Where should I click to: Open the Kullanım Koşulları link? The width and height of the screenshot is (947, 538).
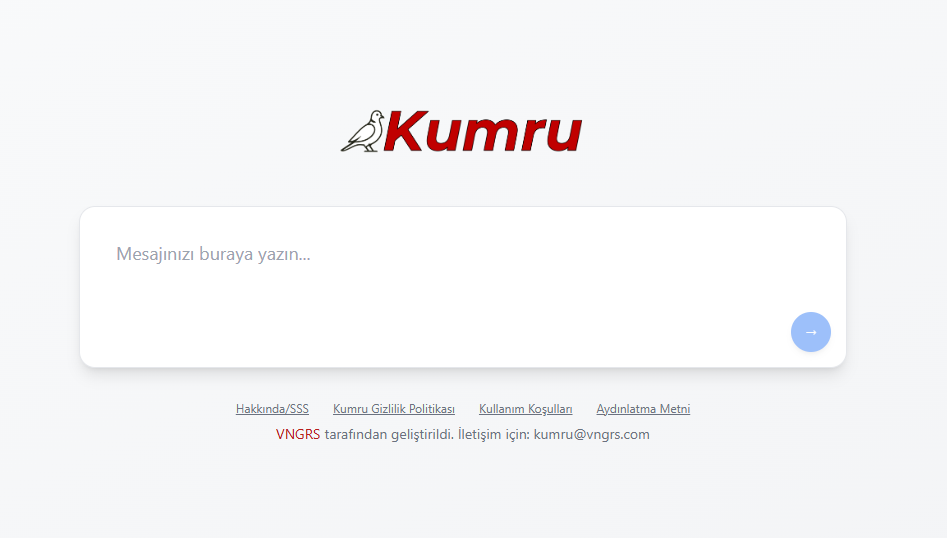(x=525, y=409)
